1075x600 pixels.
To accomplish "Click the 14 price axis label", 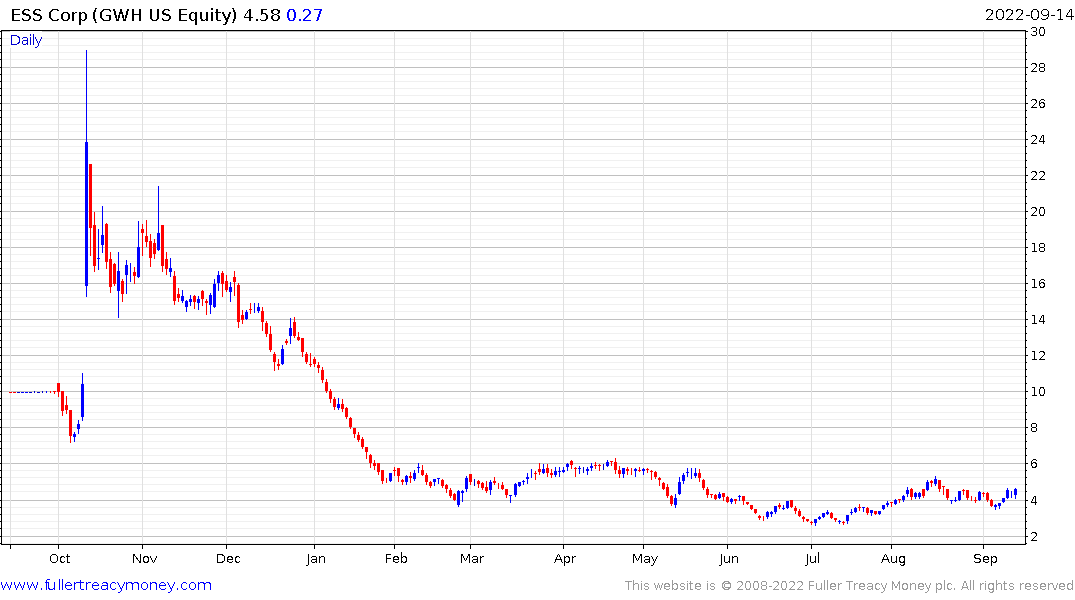I will click(x=1038, y=320).
